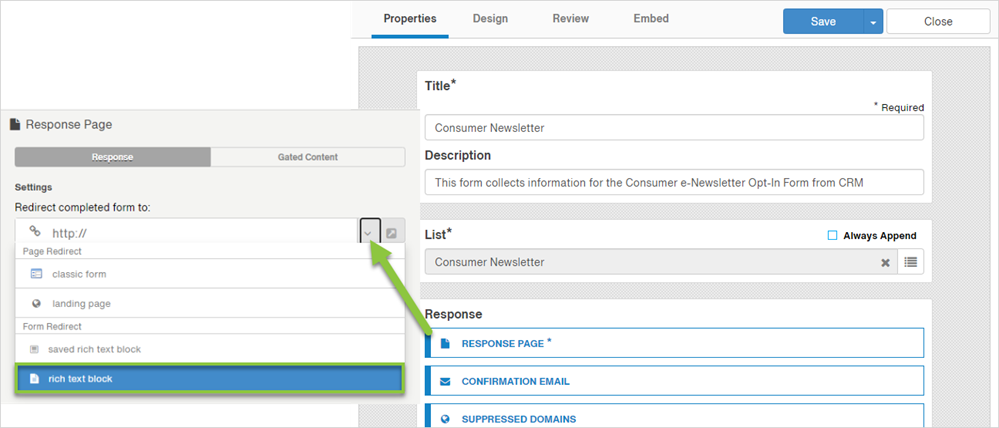Click the saved rich text block icon
The height and width of the screenshot is (428, 999).
(x=34, y=350)
